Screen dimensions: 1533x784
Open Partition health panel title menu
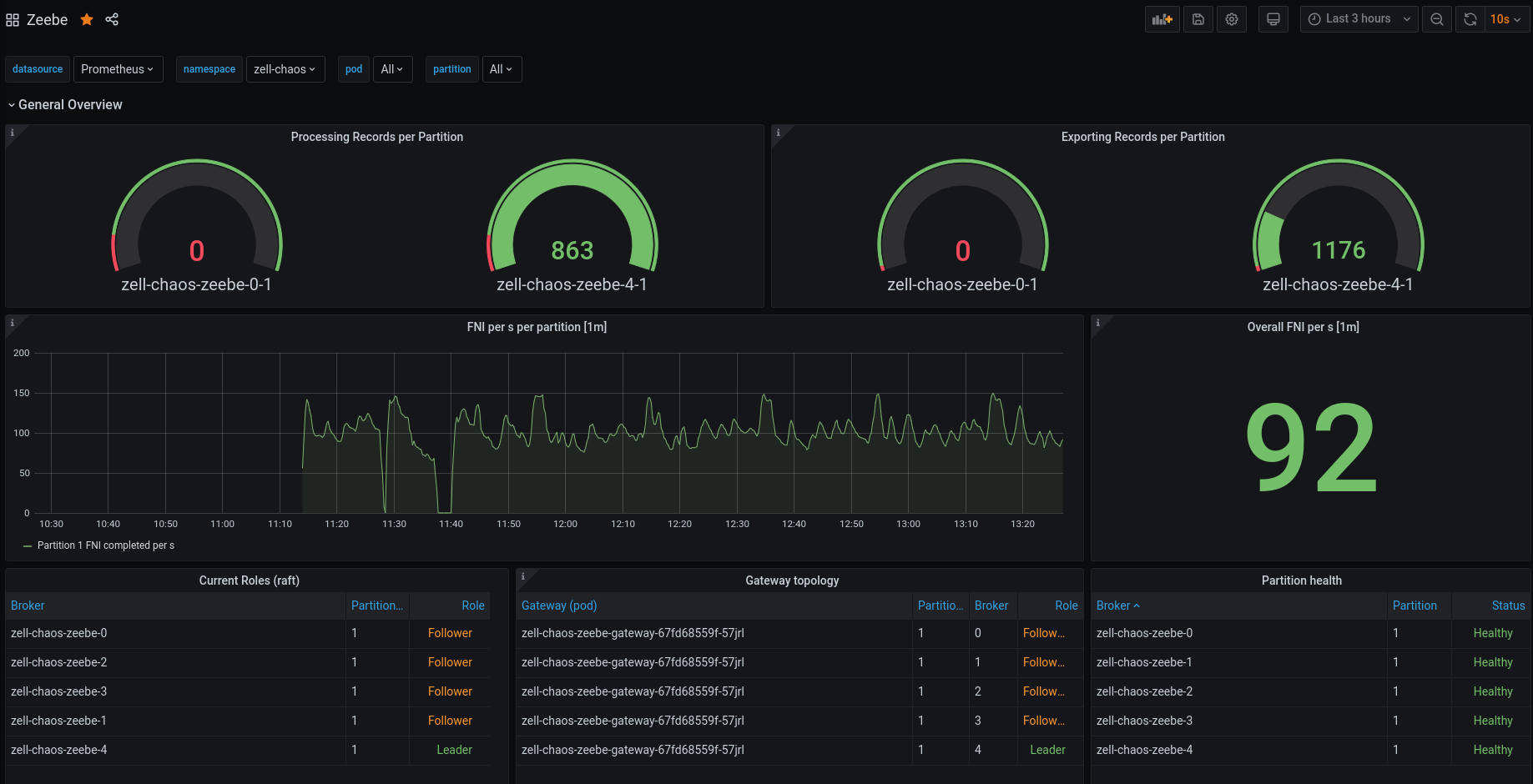[x=1301, y=580]
